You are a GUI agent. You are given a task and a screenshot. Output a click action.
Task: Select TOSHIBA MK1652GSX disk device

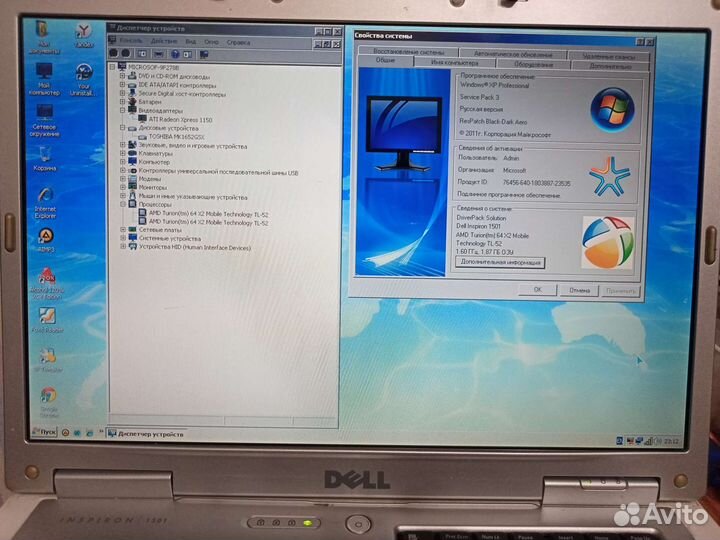click(x=176, y=137)
